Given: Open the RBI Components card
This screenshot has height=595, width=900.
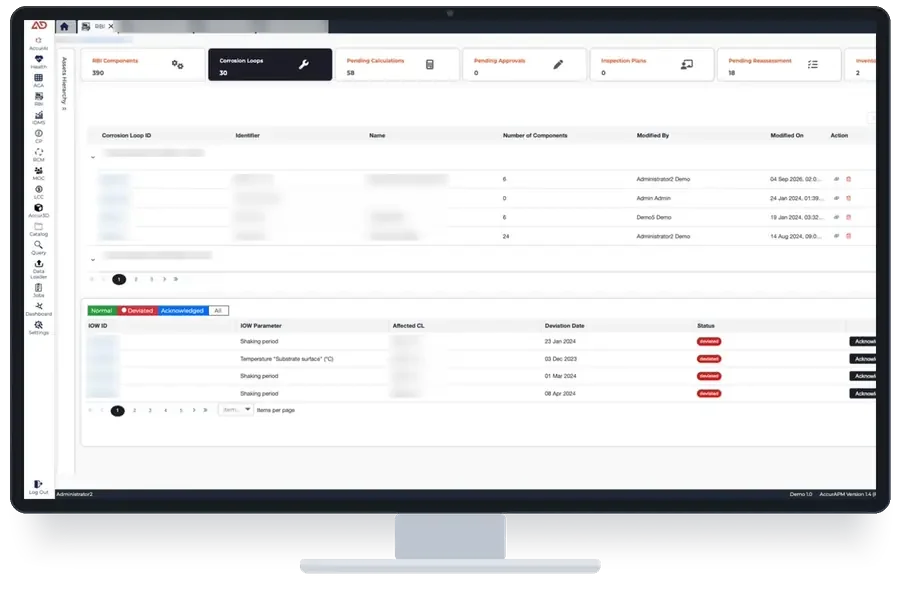Looking at the screenshot, I should pos(142,65).
